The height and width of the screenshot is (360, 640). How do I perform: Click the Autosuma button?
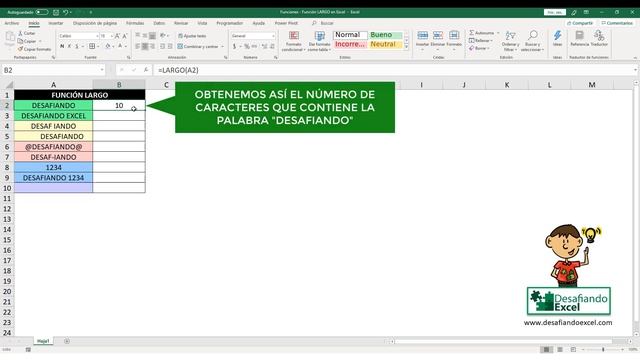481,33
